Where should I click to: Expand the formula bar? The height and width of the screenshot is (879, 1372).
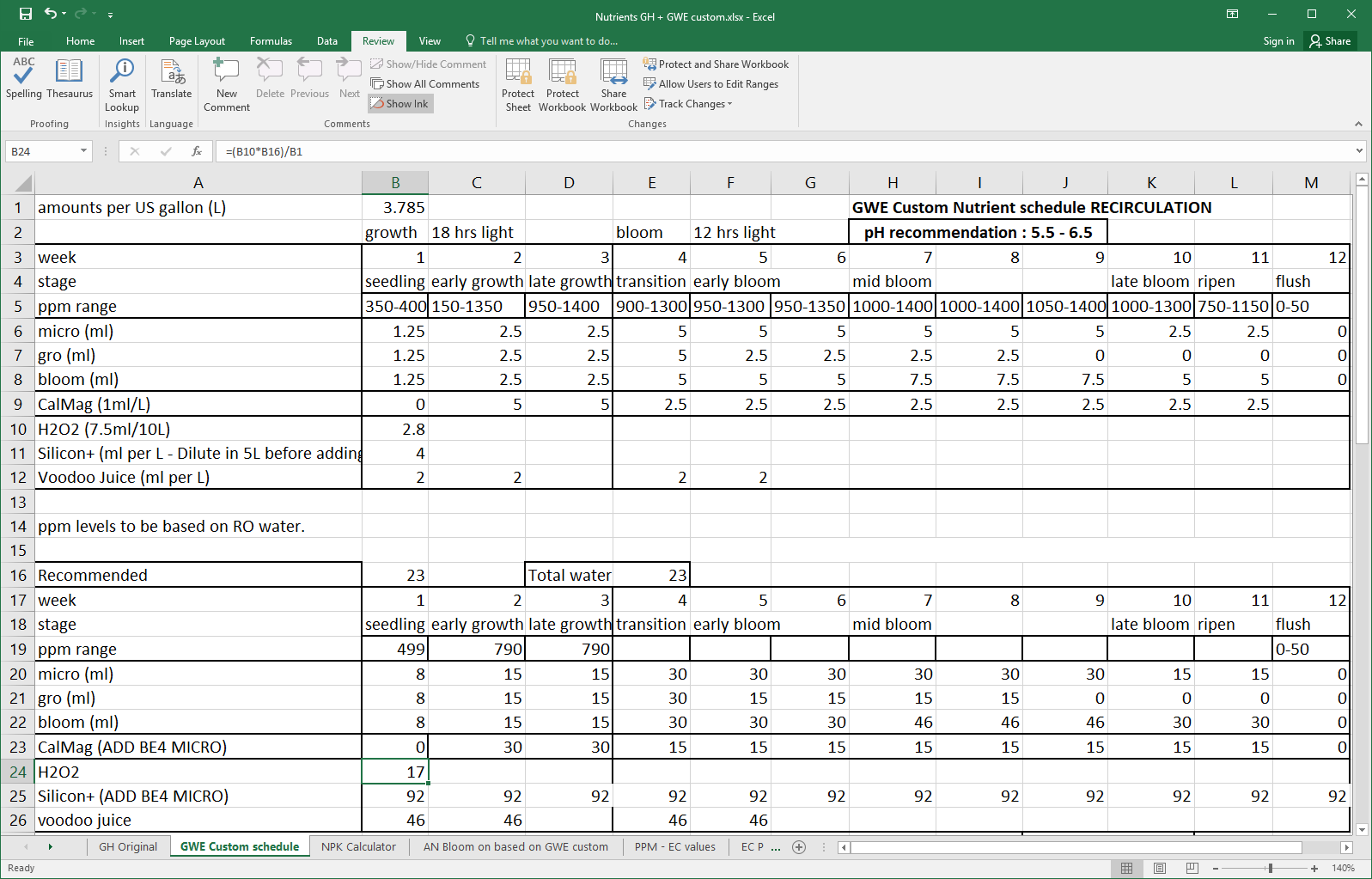pyautogui.click(x=1359, y=151)
